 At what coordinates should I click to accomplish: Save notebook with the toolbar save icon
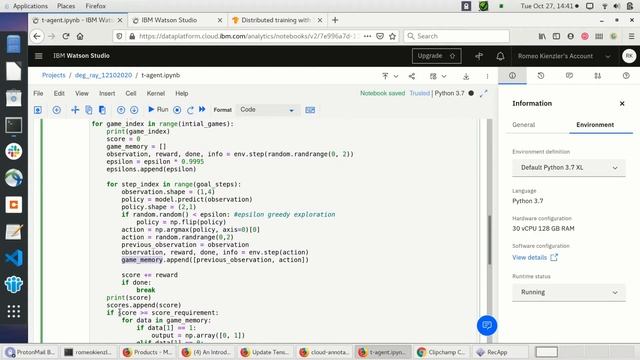[38, 110]
